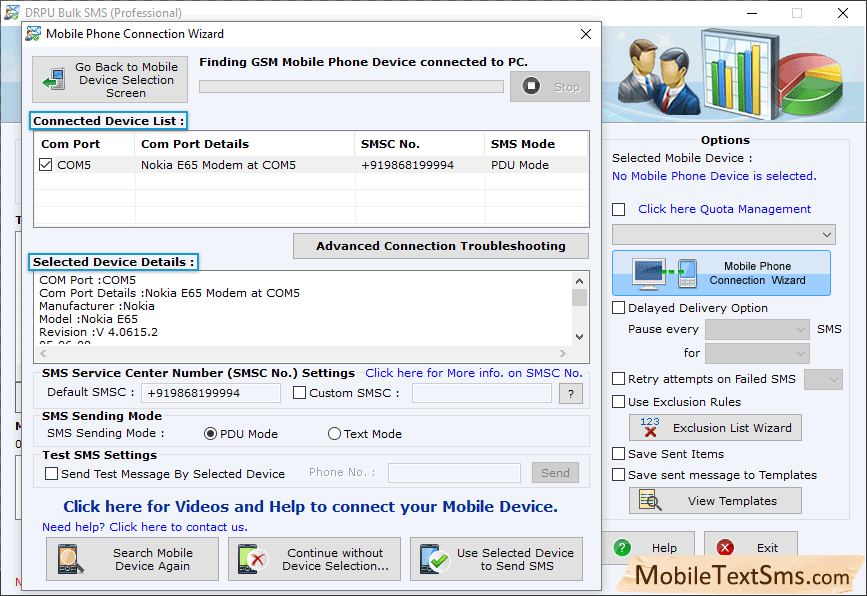867x596 pixels.
Task: Click the SMSC question mark help button
Action: point(571,394)
